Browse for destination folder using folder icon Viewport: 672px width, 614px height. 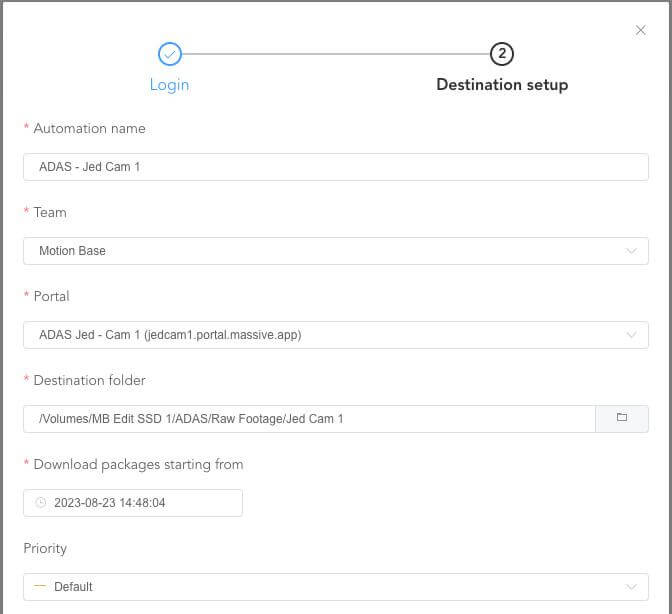point(622,419)
